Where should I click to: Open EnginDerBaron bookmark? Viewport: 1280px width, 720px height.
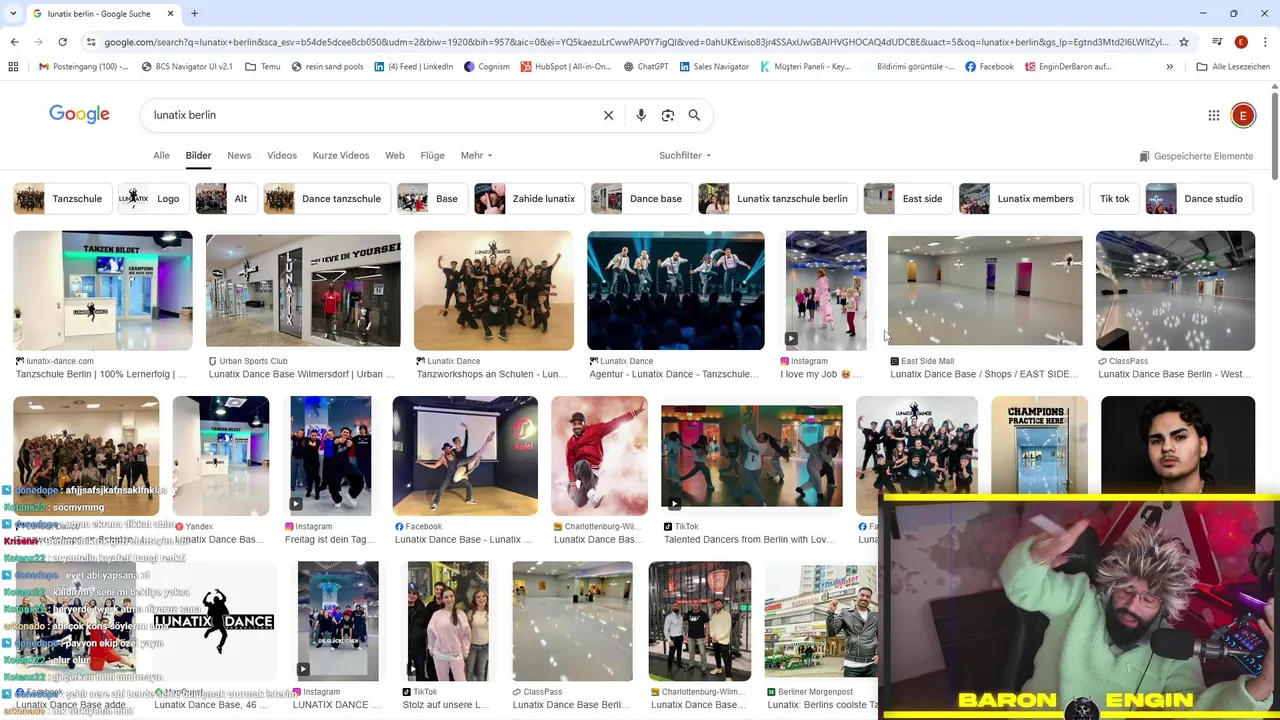coord(1067,67)
